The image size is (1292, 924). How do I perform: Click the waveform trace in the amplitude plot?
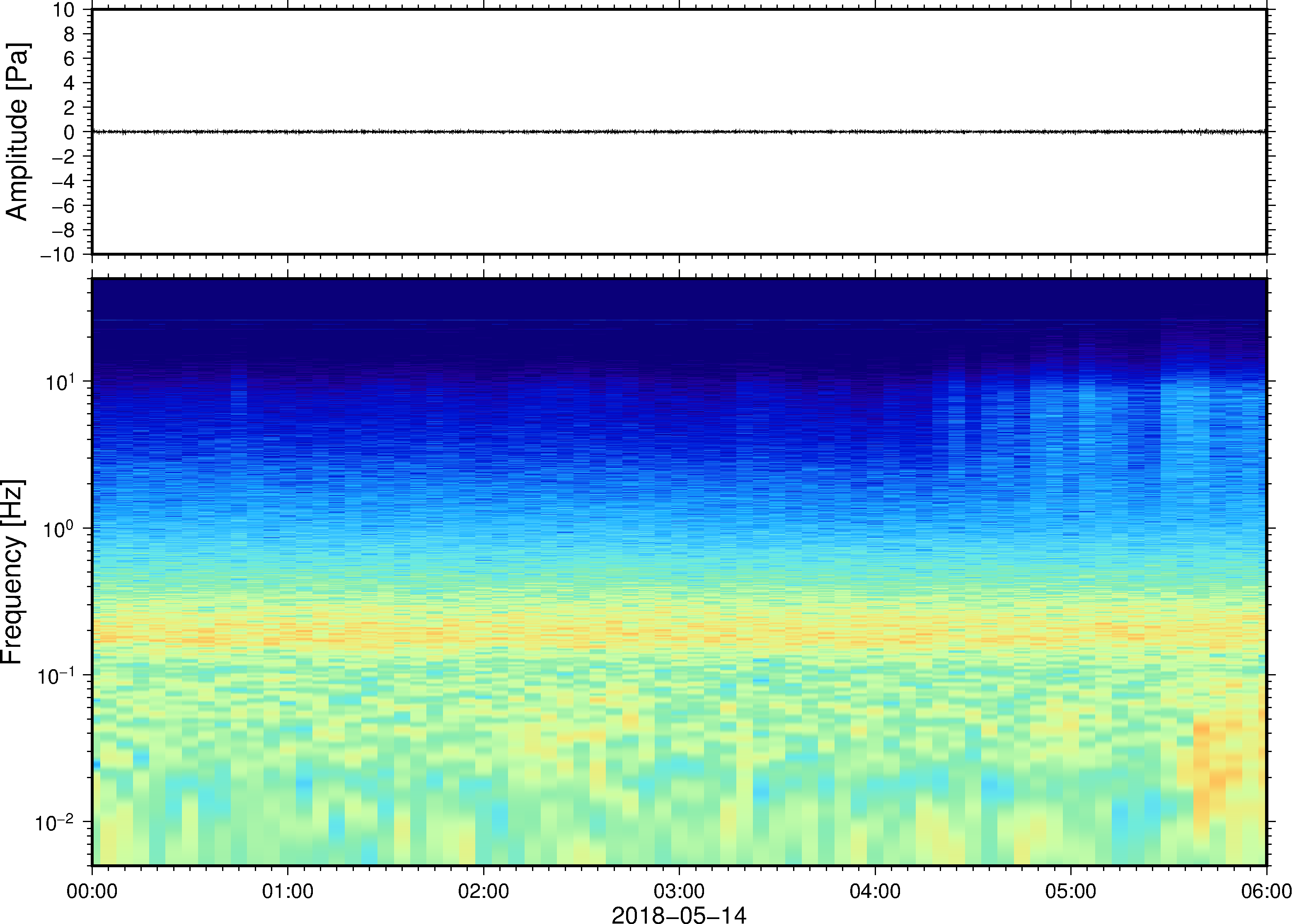coord(679,131)
